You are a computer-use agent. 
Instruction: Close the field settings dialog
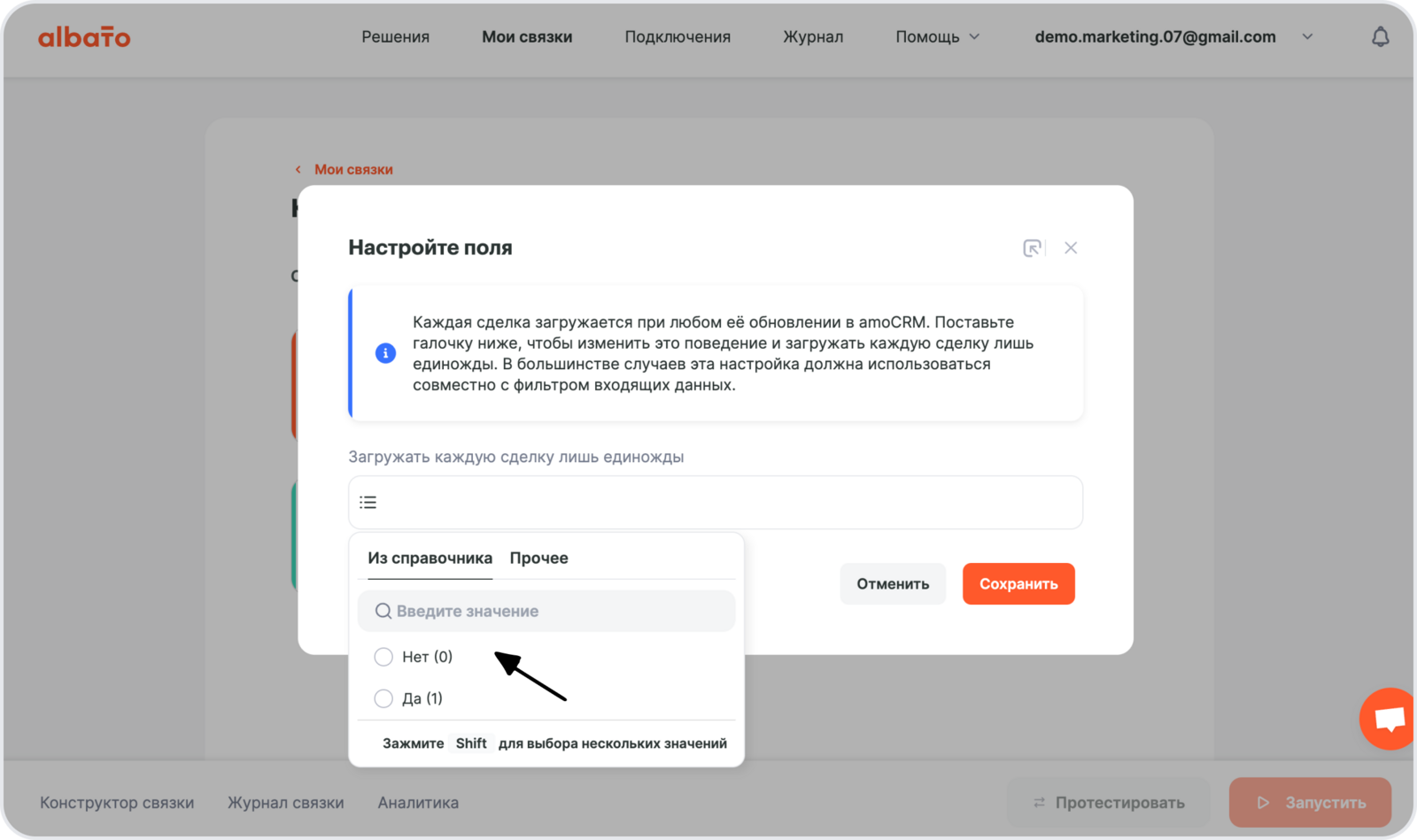[1071, 248]
